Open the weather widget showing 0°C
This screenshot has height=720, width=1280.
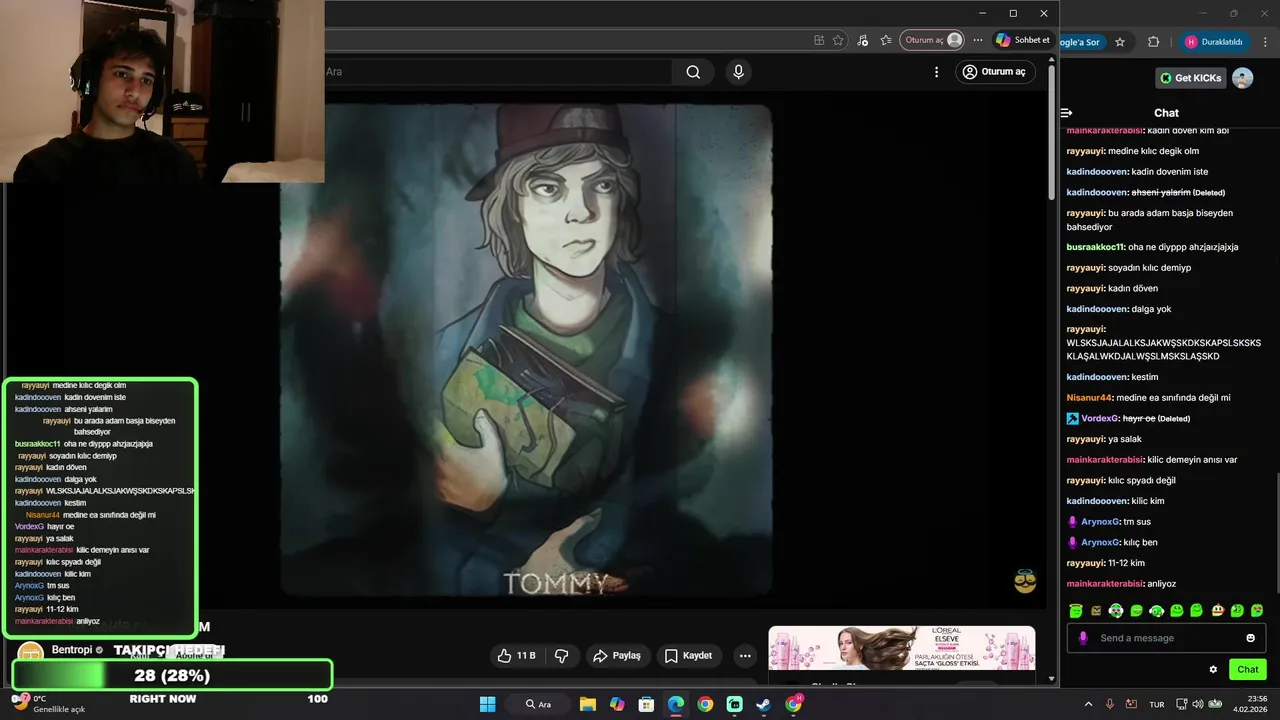(x=50, y=704)
